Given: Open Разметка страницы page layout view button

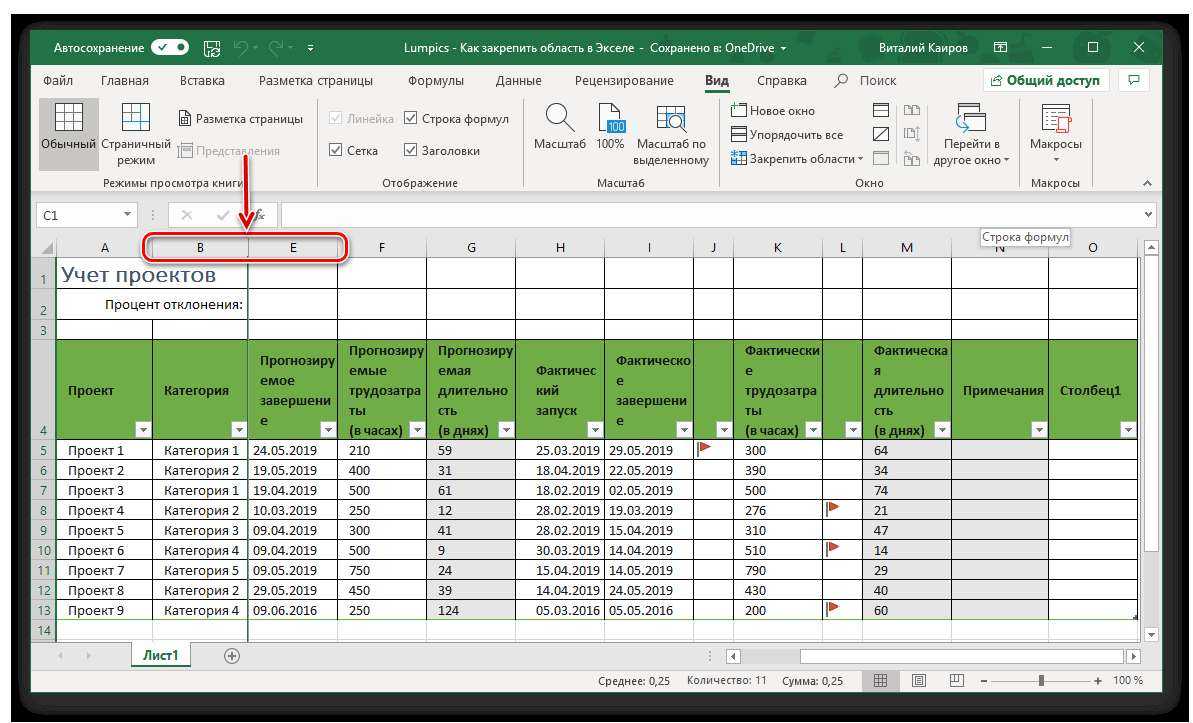Looking at the screenshot, I should 240,119.
